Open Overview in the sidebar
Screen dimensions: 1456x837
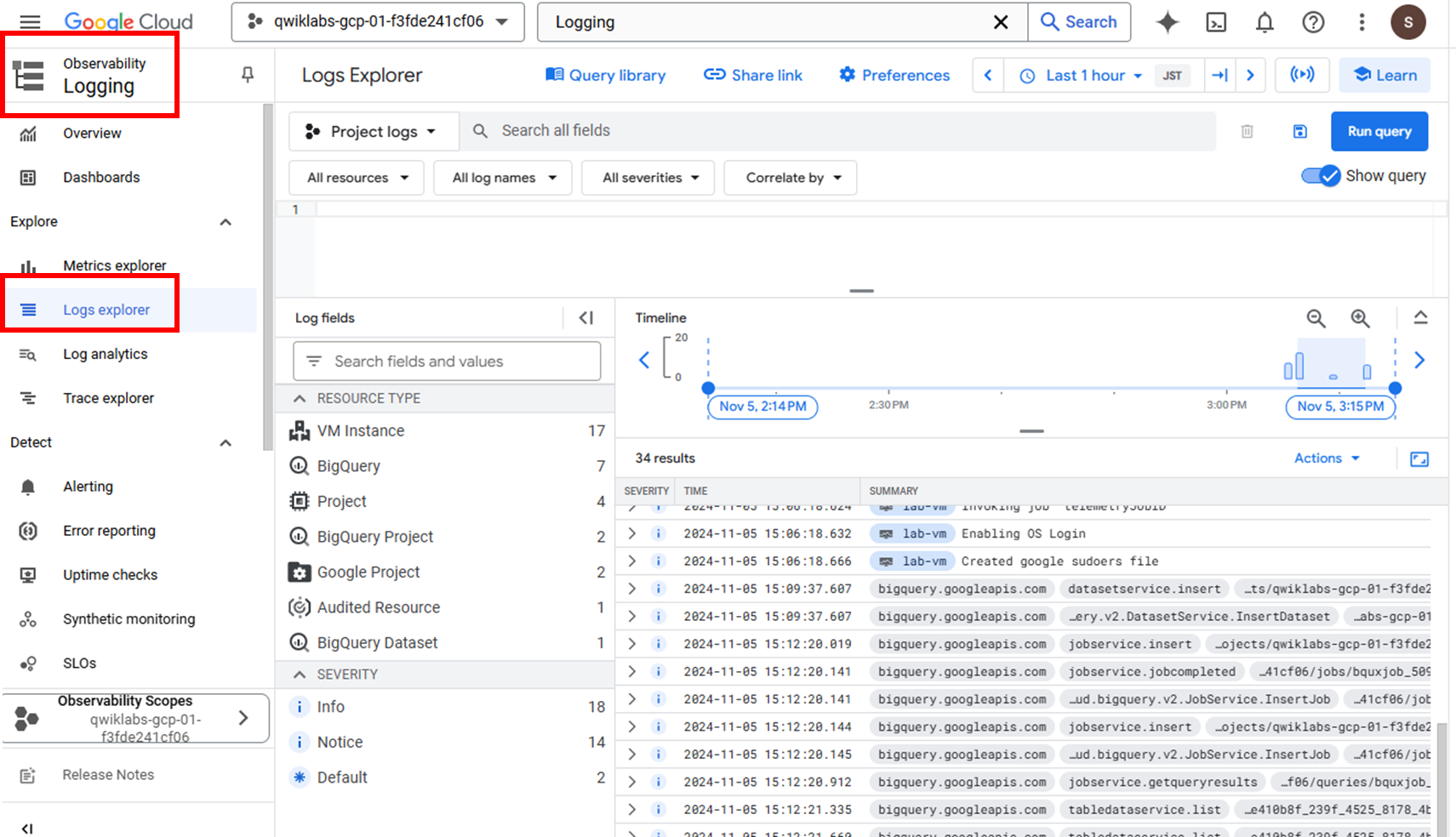coord(92,133)
